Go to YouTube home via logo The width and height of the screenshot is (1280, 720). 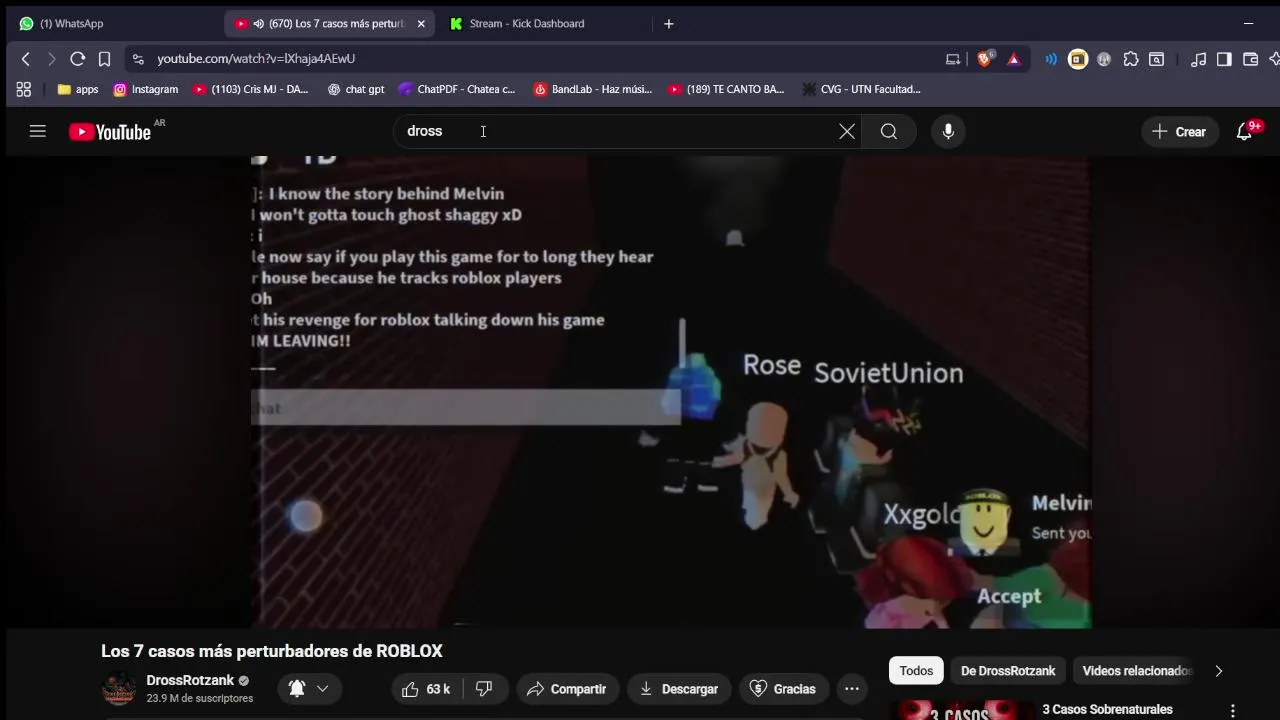pos(110,132)
